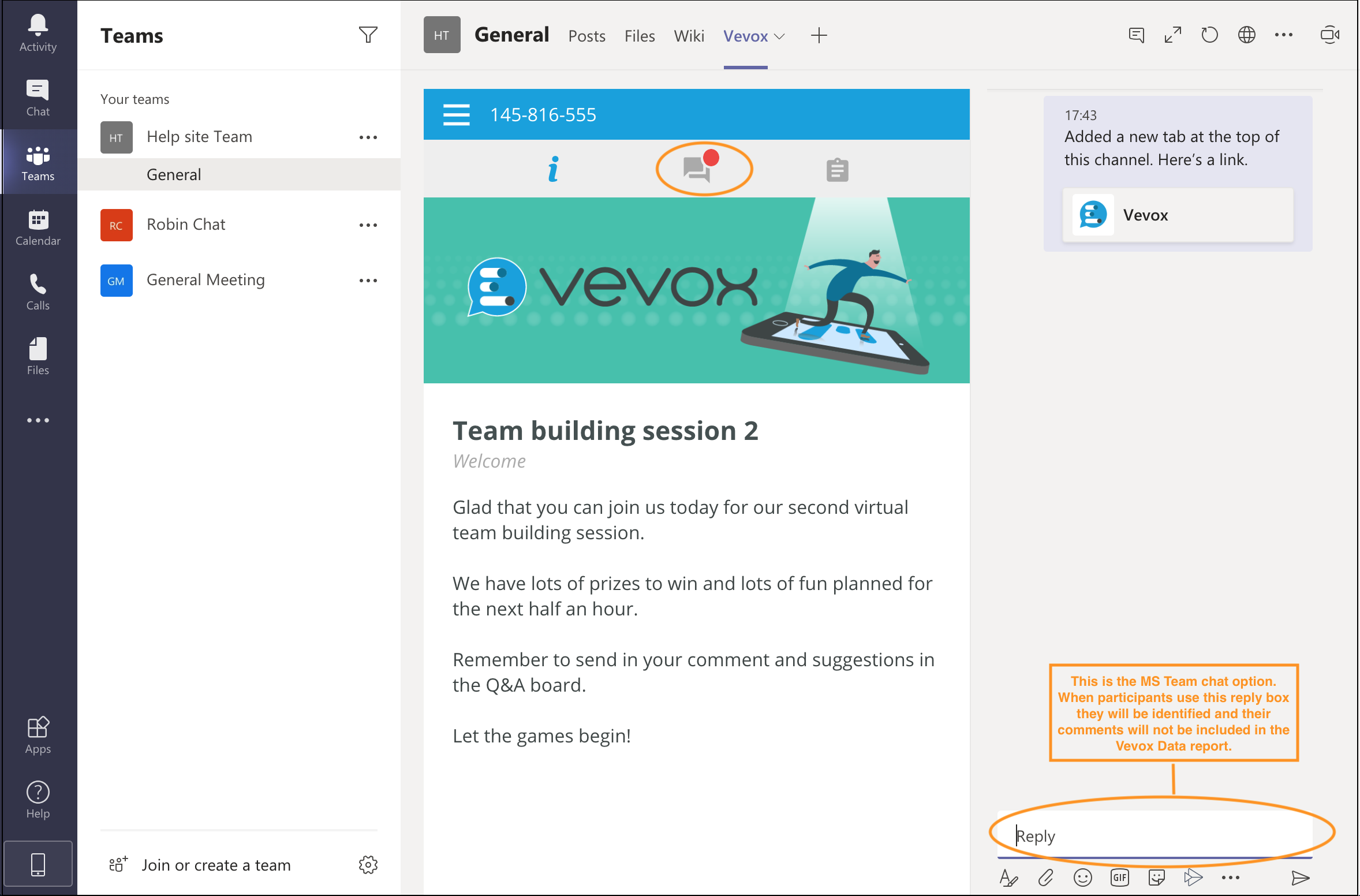Screen dimensions: 1360x896
Task: Click the Team building session 2 heading
Action: pyautogui.click(x=605, y=431)
